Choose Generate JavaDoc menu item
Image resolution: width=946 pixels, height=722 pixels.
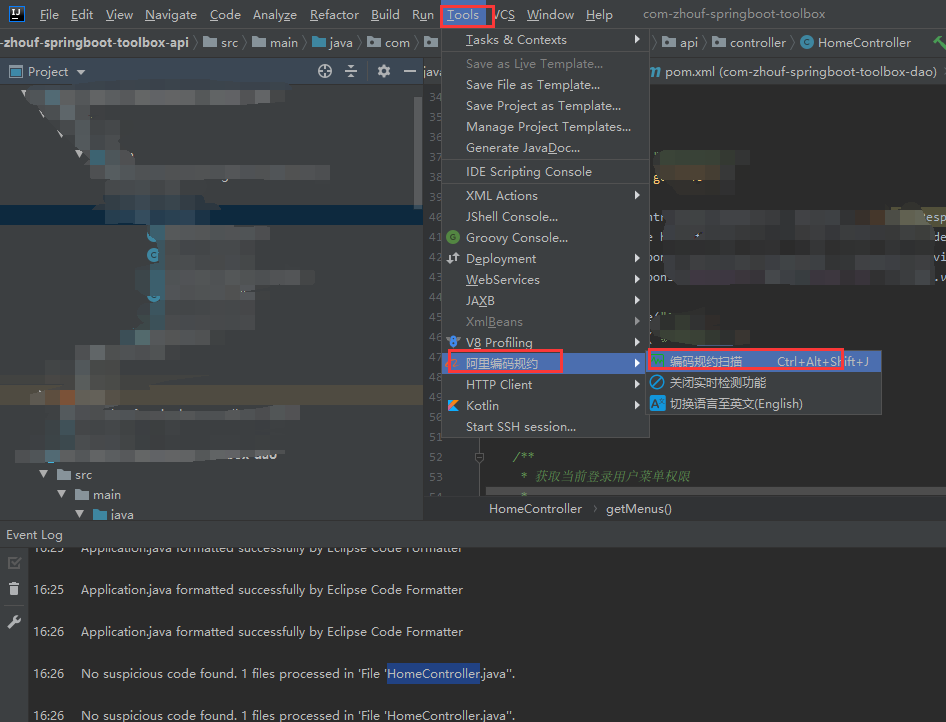pyautogui.click(x=545, y=148)
